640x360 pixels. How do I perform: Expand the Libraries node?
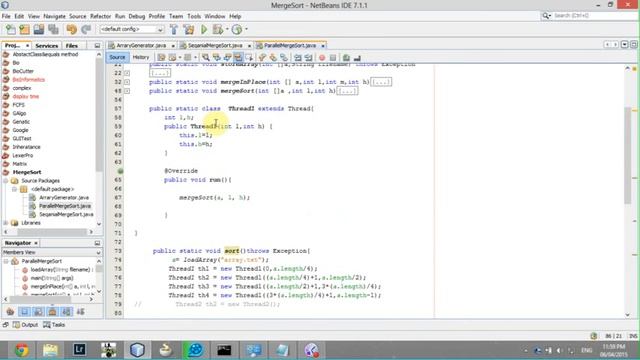pyautogui.click(x=6, y=223)
